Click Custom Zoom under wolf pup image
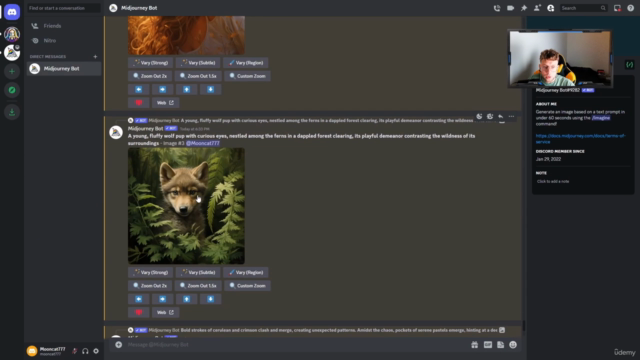Image resolution: width=640 pixels, height=360 pixels. [x=247, y=286]
